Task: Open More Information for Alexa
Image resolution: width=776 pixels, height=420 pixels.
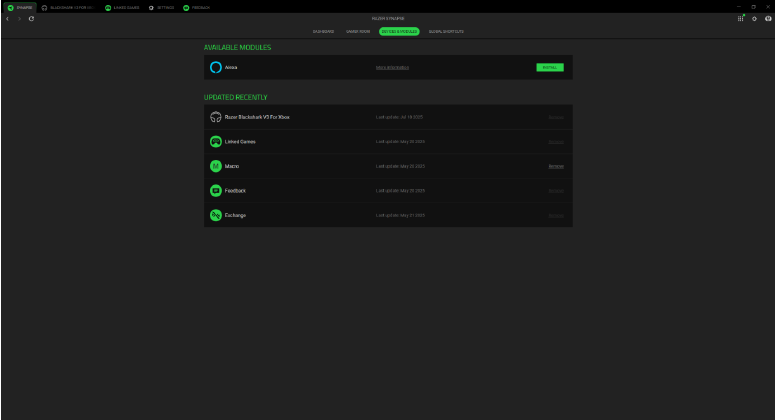Action: [x=392, y=67]
